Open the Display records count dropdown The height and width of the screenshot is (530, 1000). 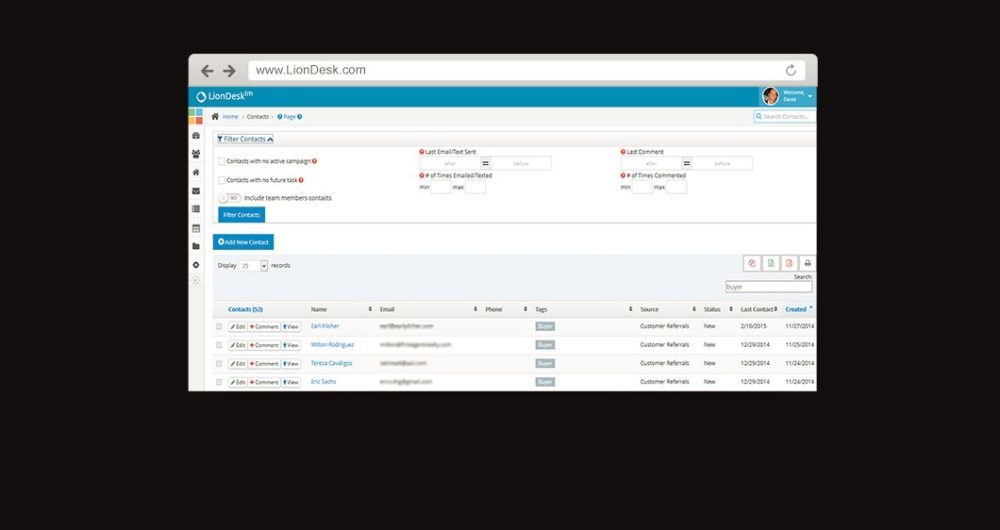(254, 266)
